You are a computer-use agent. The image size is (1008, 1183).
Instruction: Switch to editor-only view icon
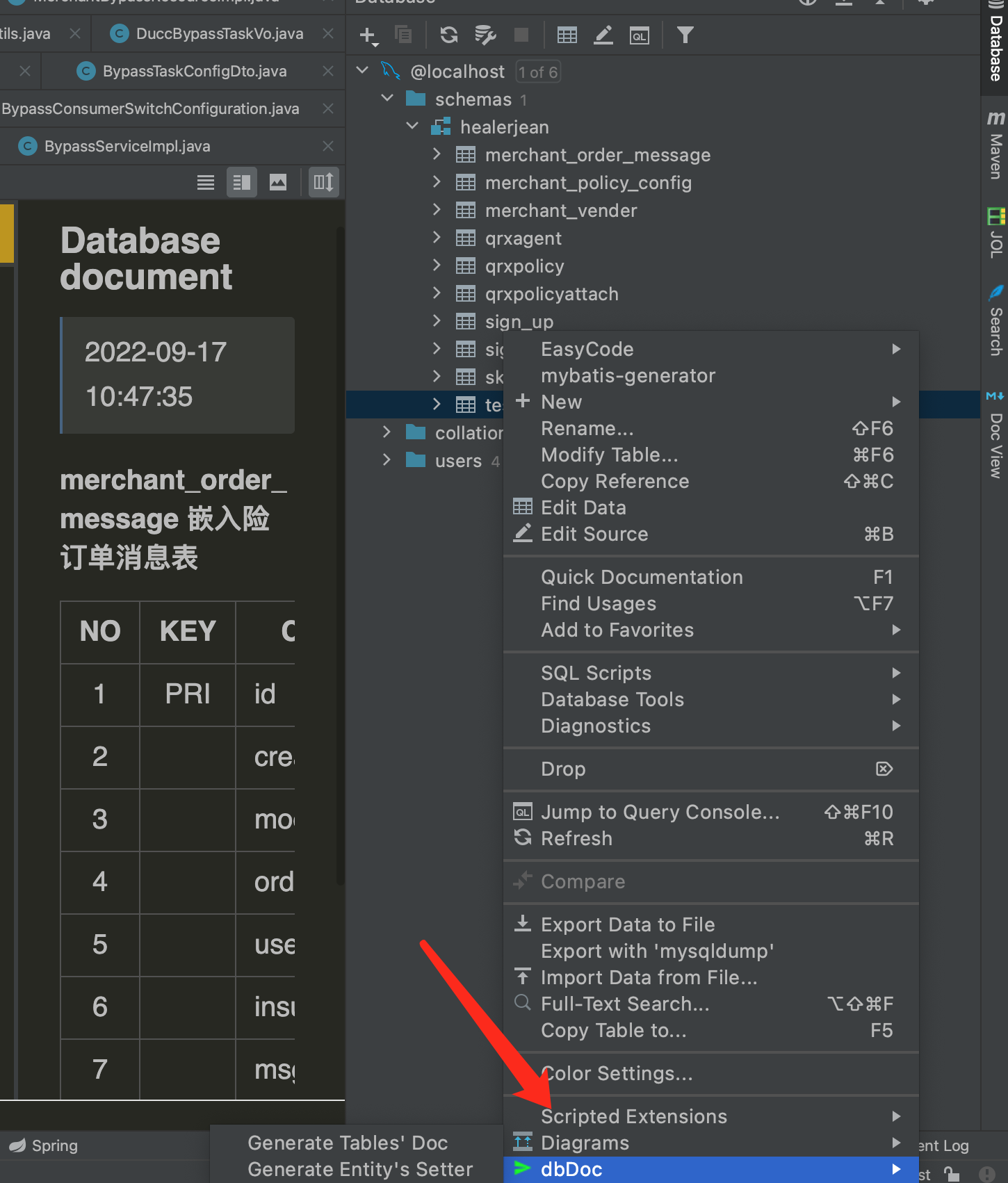pos(206,182)
